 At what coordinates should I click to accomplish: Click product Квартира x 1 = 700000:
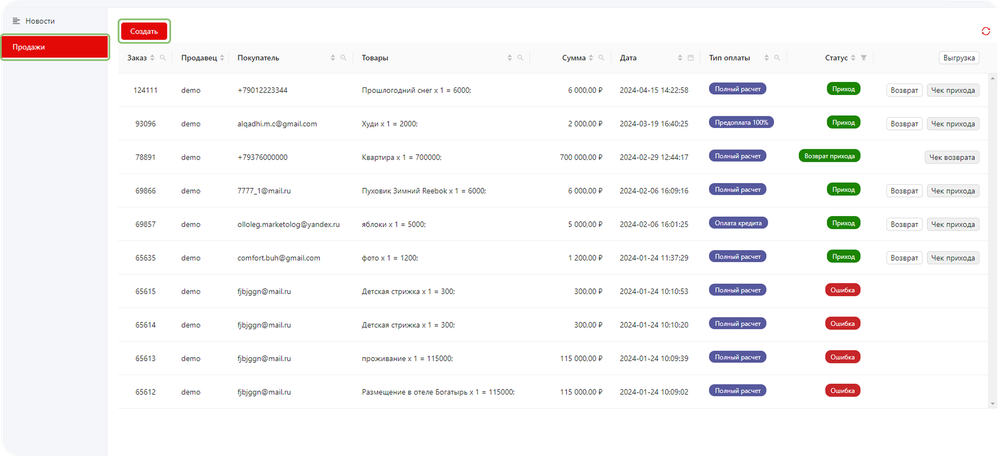tap(402, 158)
